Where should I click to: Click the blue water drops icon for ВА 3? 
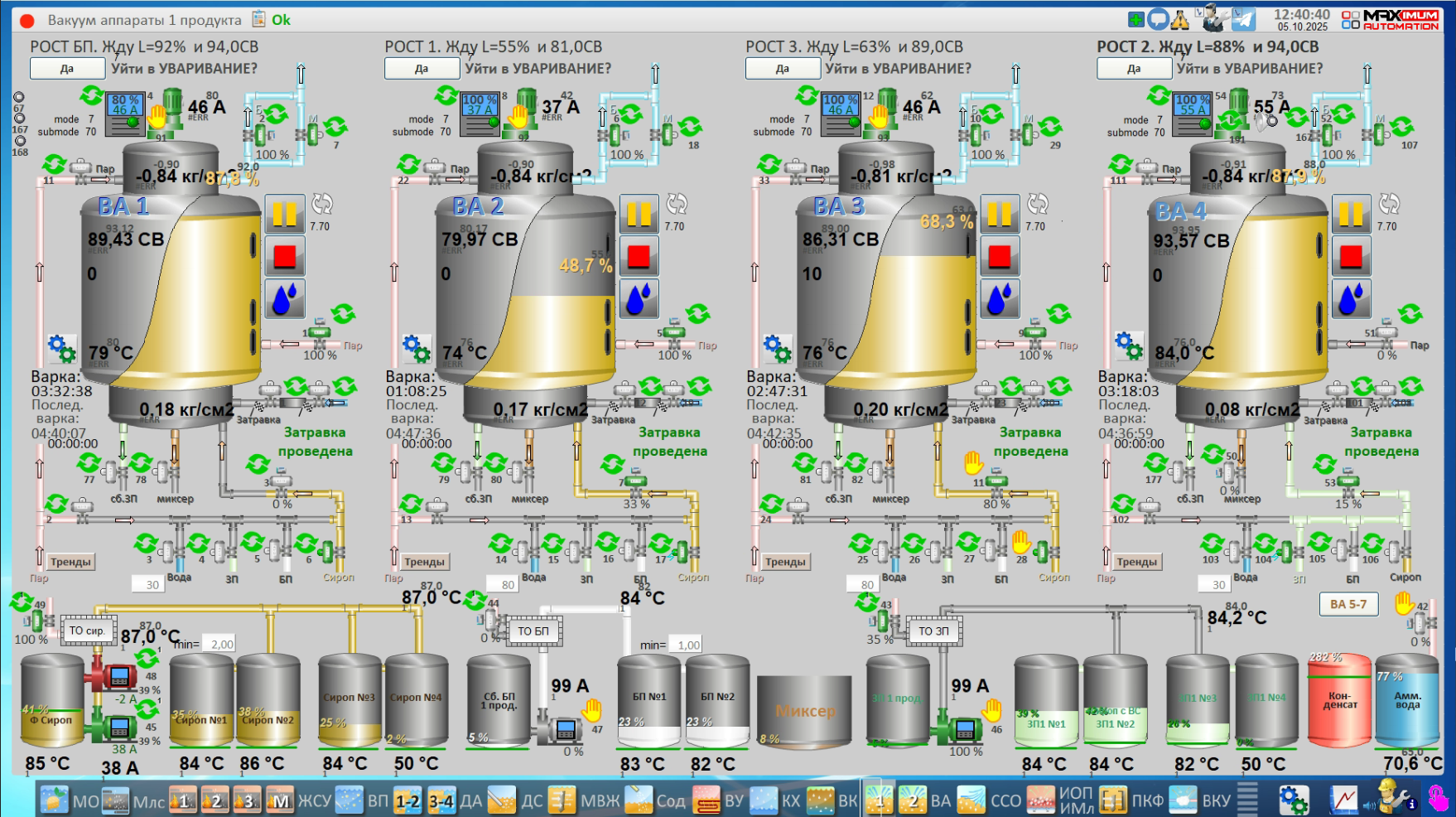click(x=1000, y=299)
